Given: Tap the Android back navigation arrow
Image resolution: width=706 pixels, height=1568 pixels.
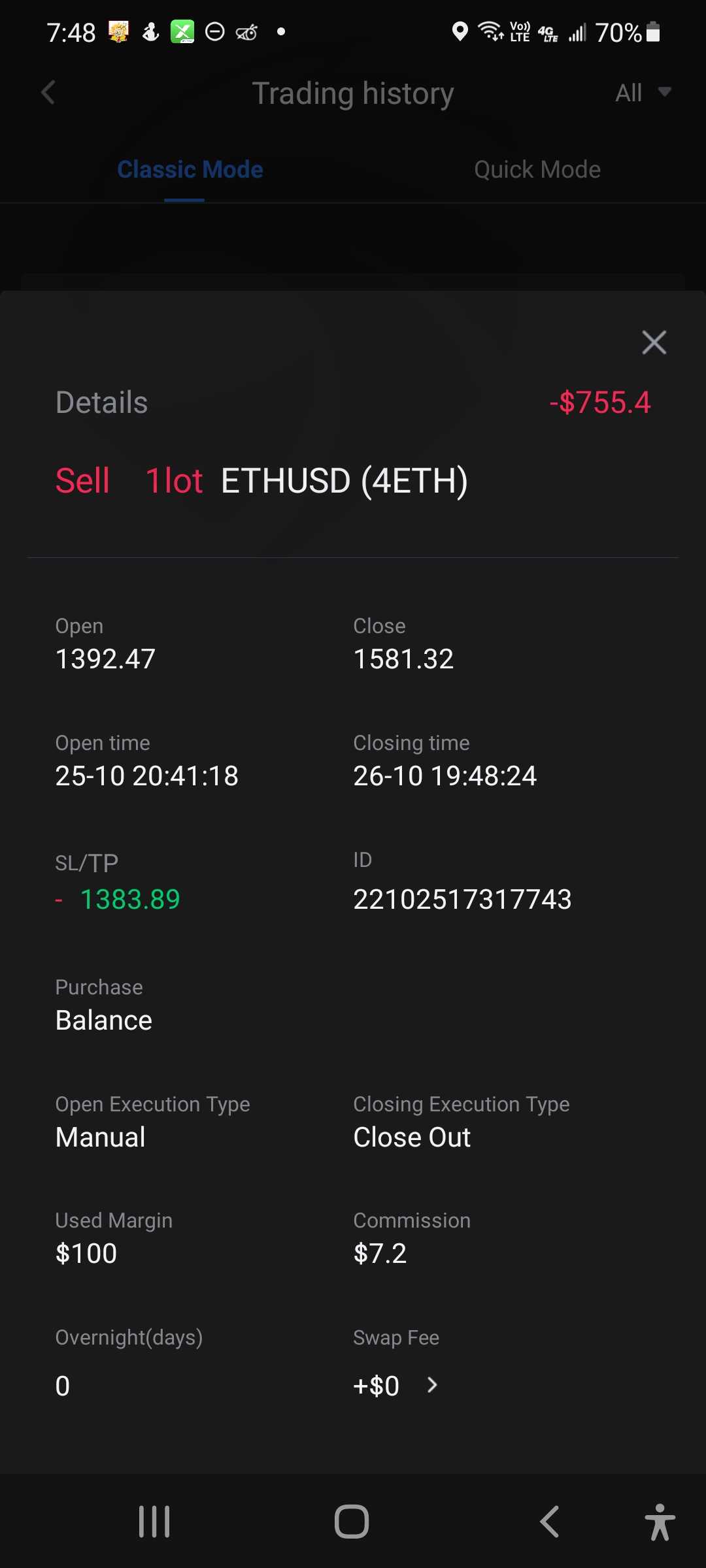Looking at the screenshot, I should (x=549, y=1522).
